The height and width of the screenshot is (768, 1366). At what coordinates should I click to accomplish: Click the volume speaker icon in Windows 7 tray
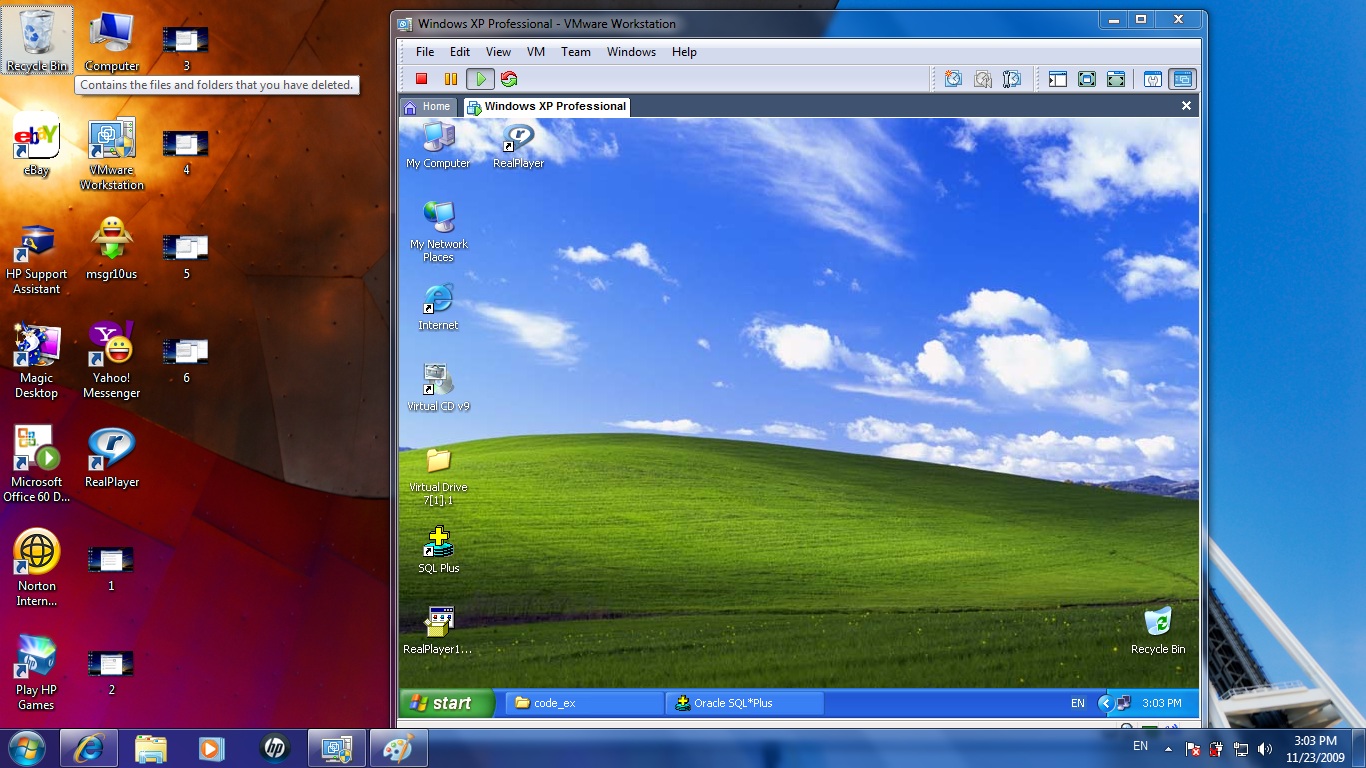pos(1264,748)
